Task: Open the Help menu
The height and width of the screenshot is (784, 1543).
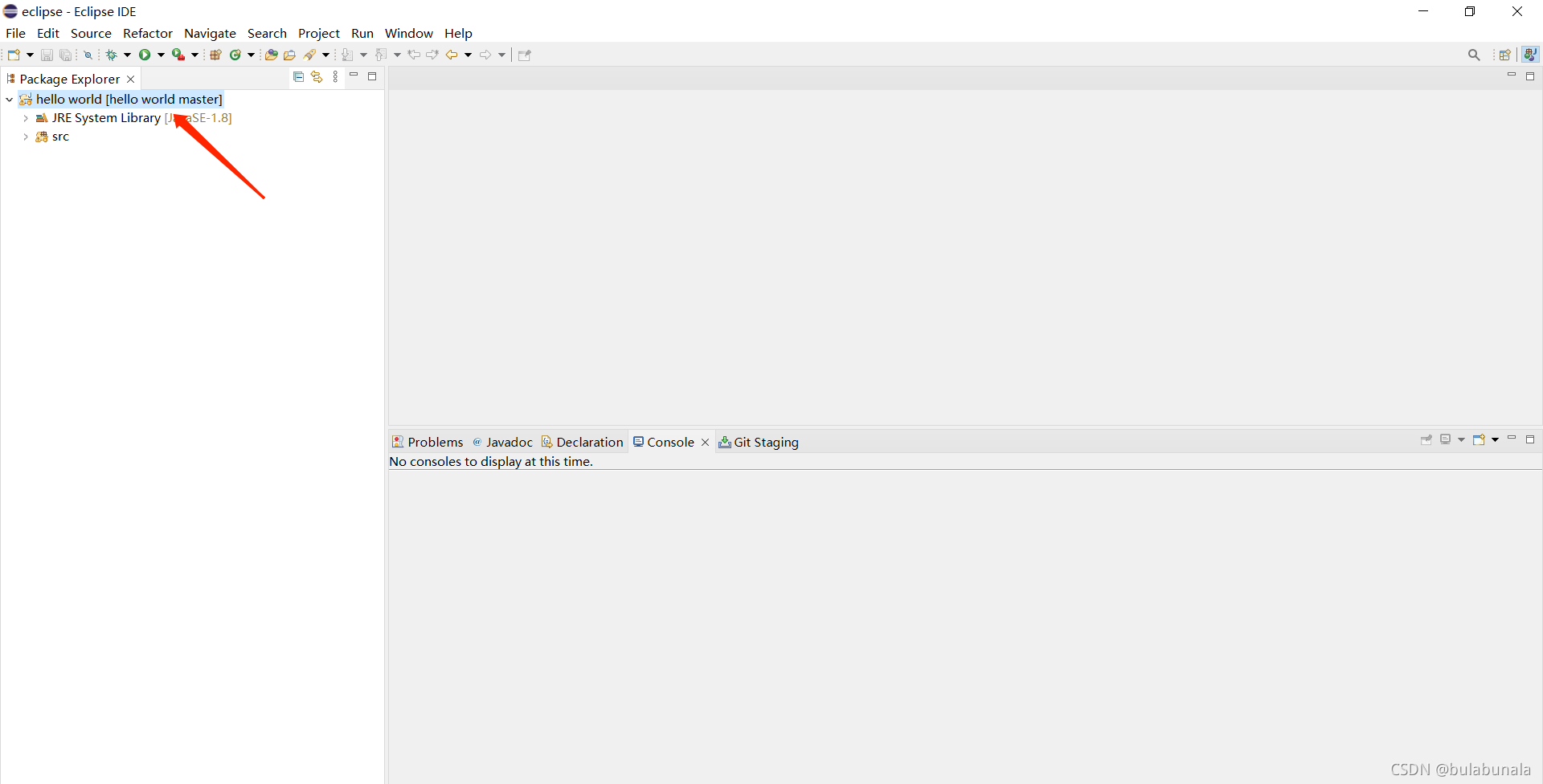Action: (458, 33)
